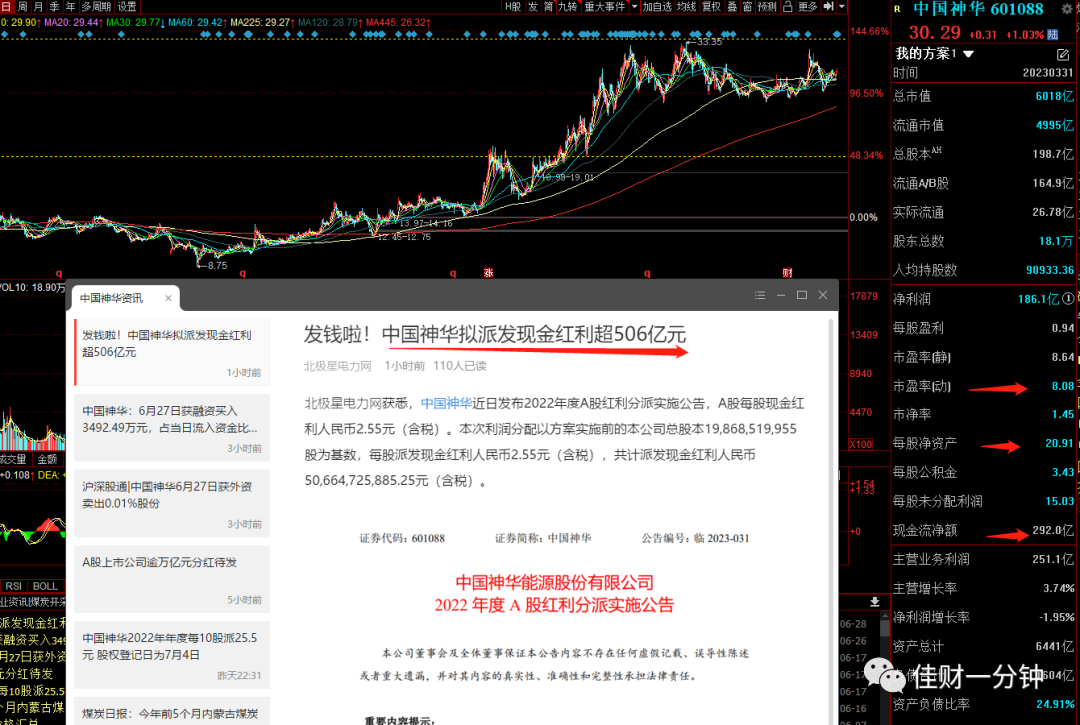The image size is (1080, 725).
Task: Click the 现金流净额 292.0亿 row
Action: click(983, 530)
